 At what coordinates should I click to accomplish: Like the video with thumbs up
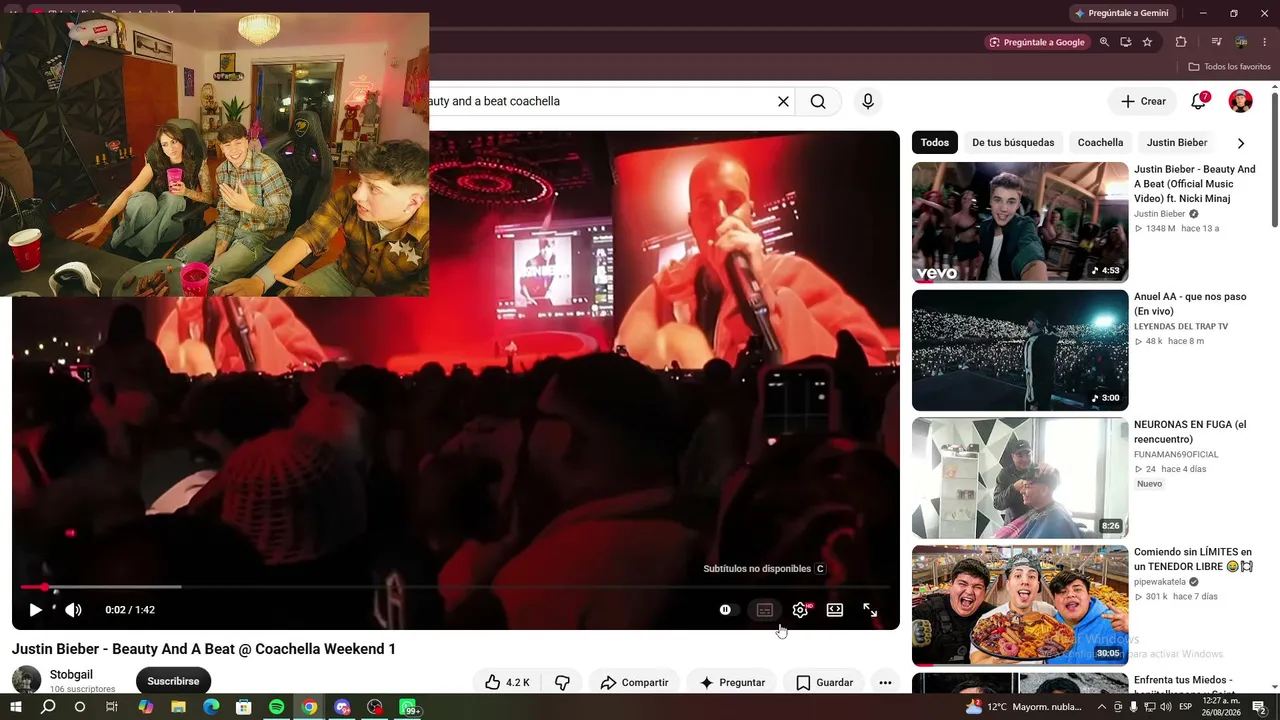[508, 682]
